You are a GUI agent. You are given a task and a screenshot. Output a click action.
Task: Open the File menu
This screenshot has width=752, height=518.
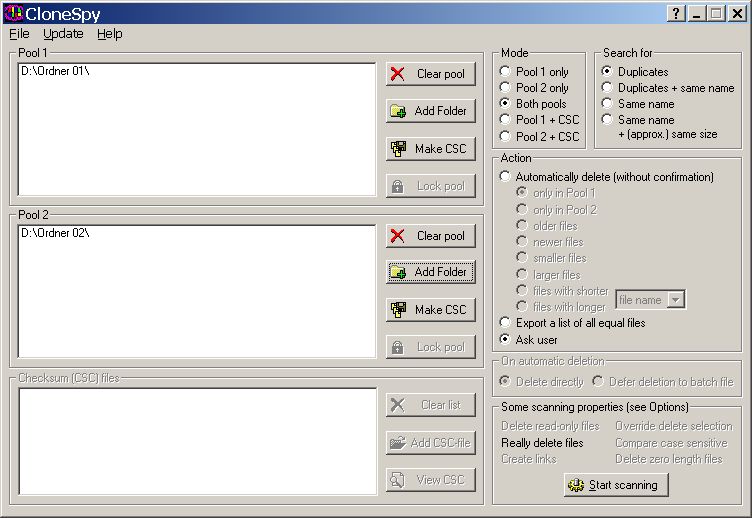(x=19, y=34)
